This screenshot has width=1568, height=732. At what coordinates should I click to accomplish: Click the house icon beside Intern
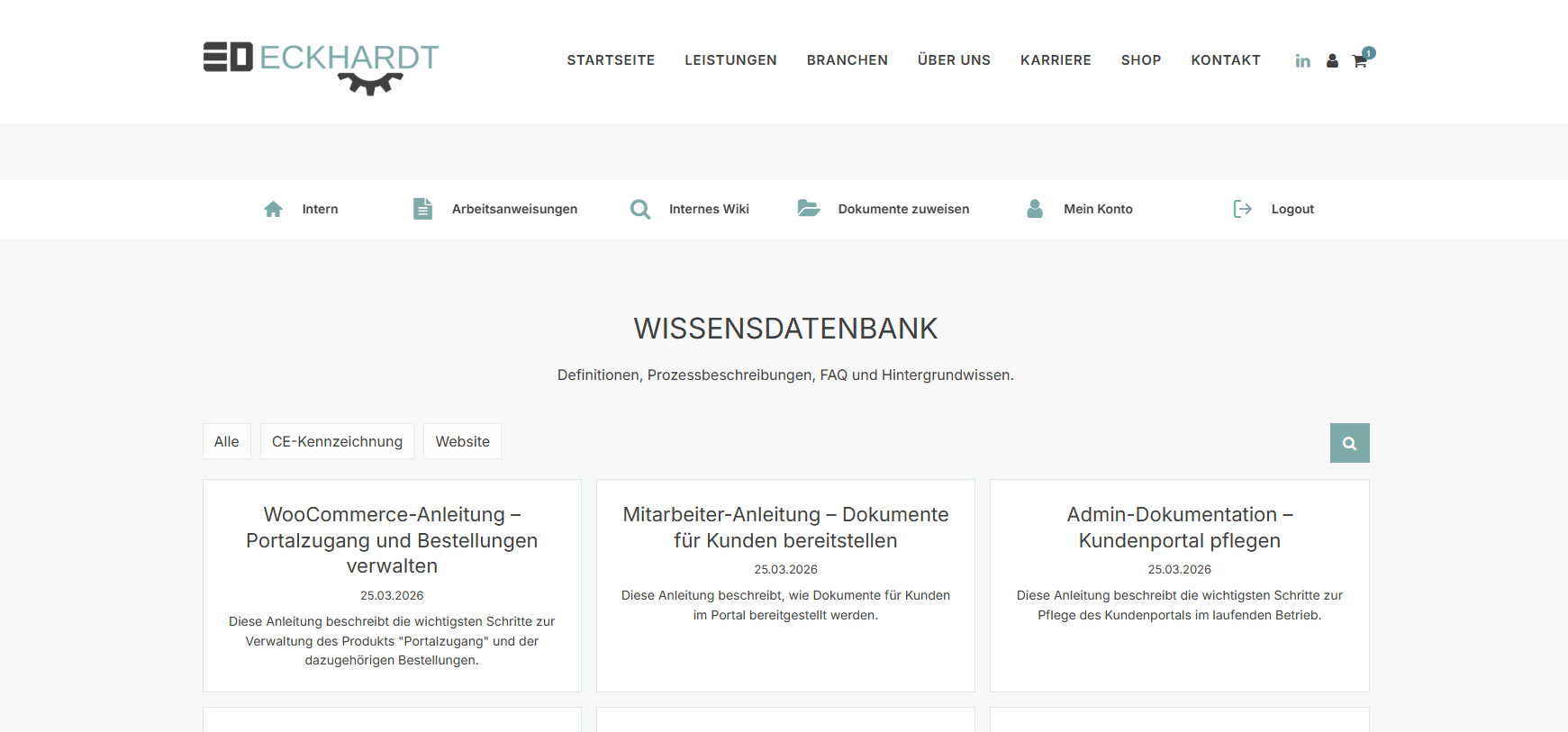coord(274,209)
